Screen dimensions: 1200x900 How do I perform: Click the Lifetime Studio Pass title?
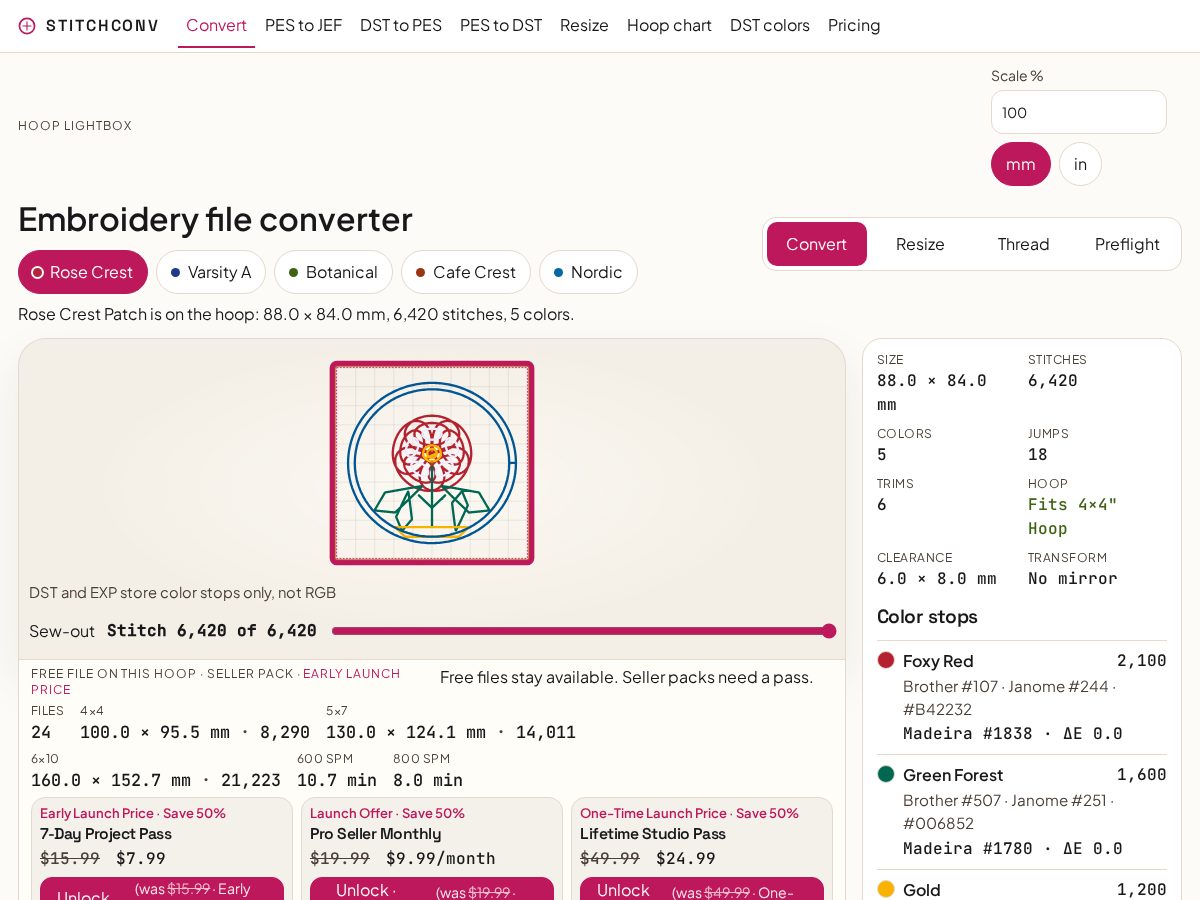[x=653, y=834]
